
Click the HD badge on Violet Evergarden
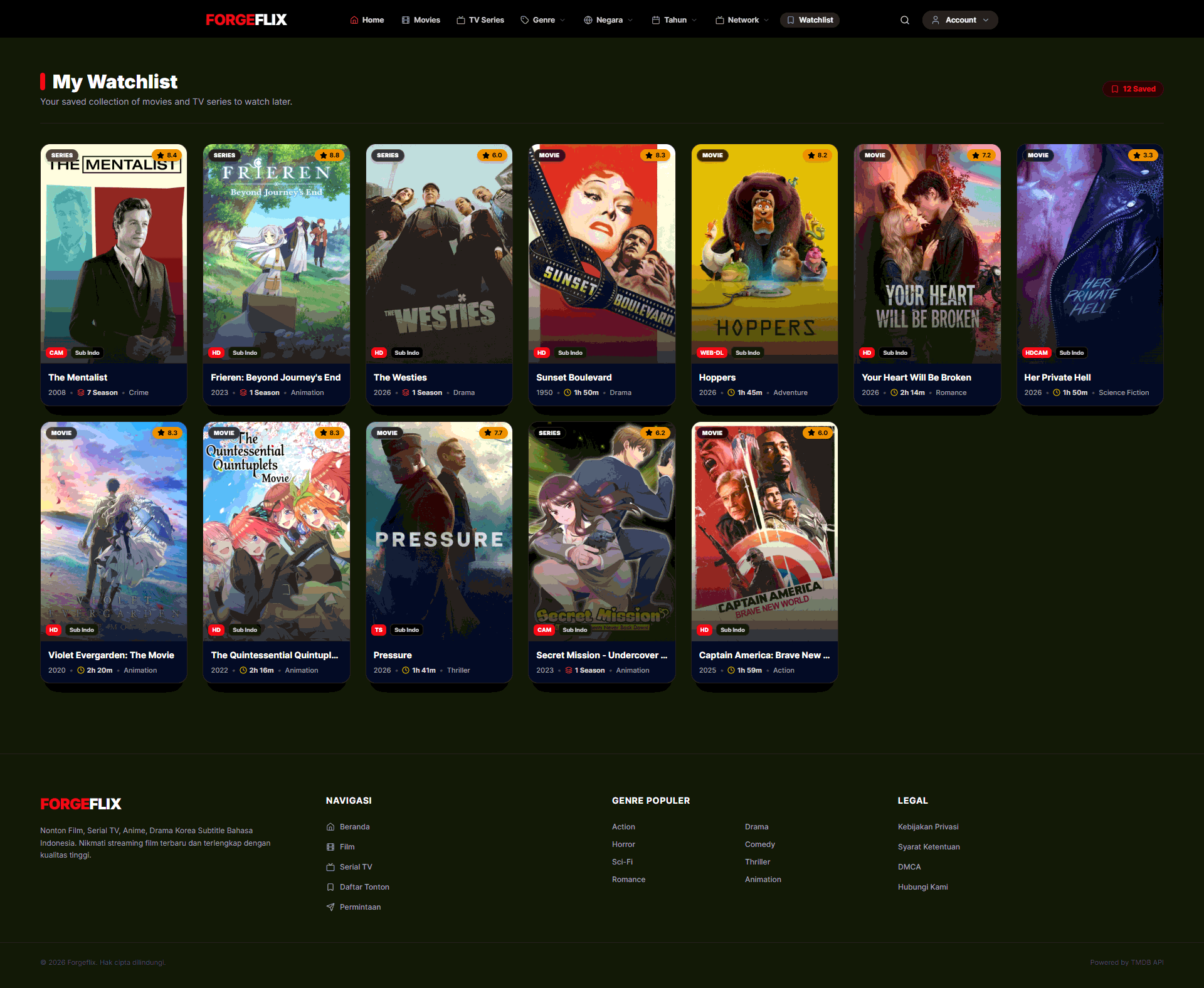click(x=54, y=630)
